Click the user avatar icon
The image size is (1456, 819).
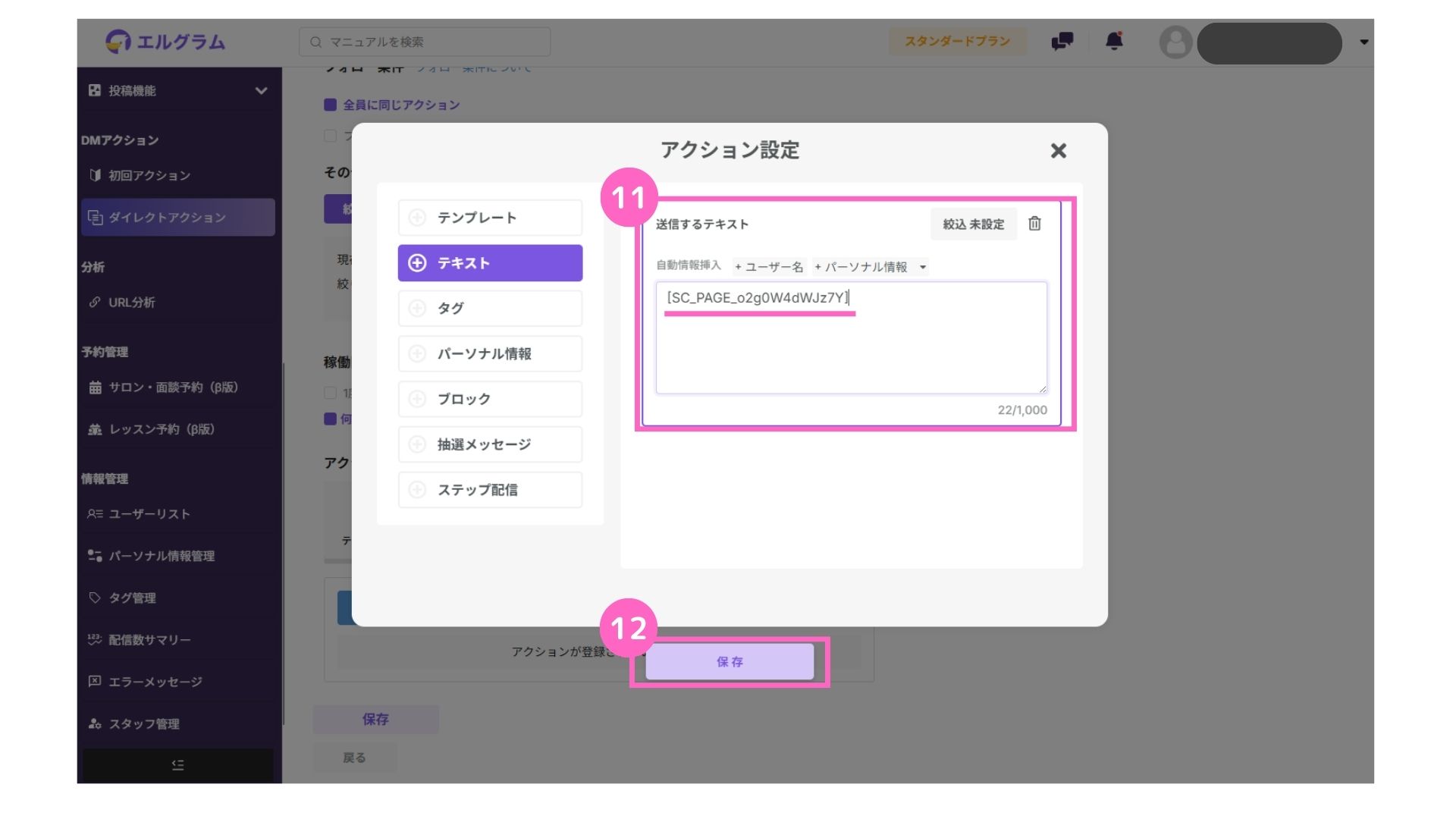tap(1175, 42)
